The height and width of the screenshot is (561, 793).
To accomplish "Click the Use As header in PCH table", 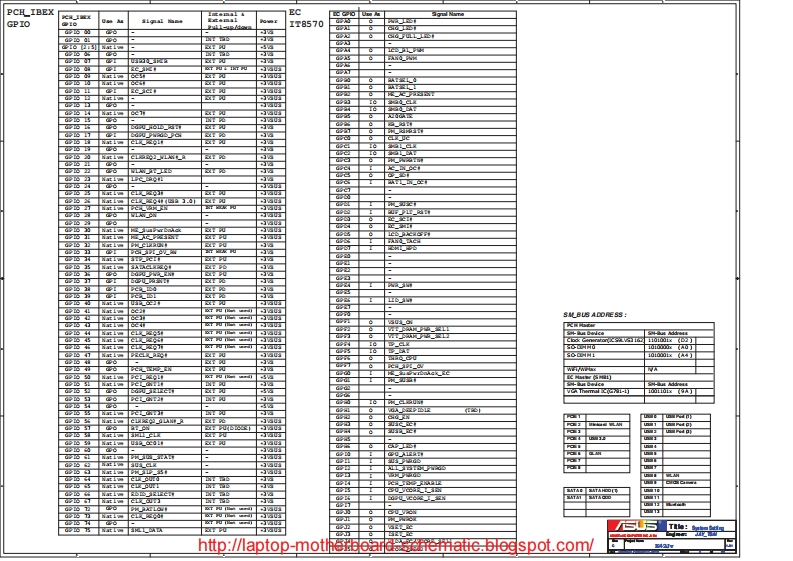I will point(113,20).
